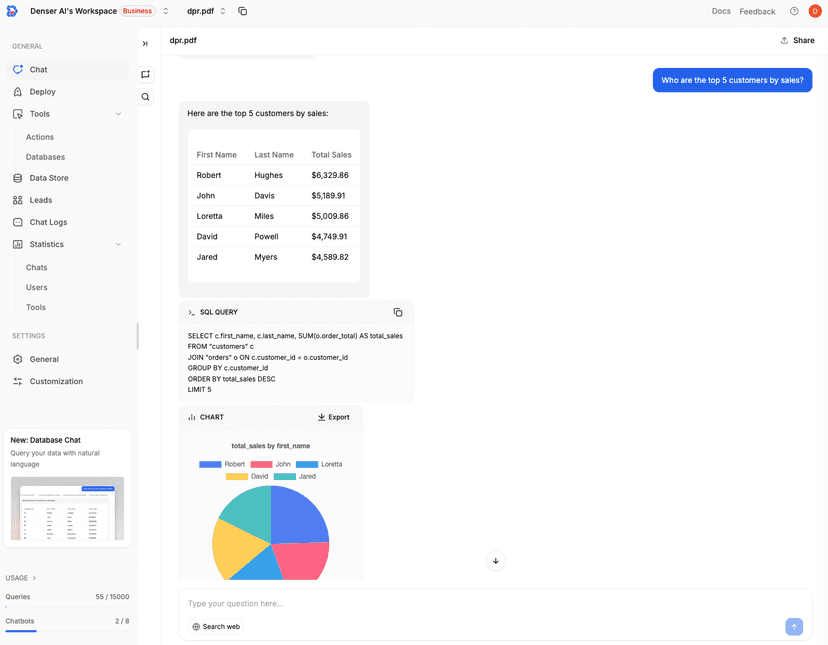828x645 pixels.
Task: Enable the Search web option
Action: point(215,627)
